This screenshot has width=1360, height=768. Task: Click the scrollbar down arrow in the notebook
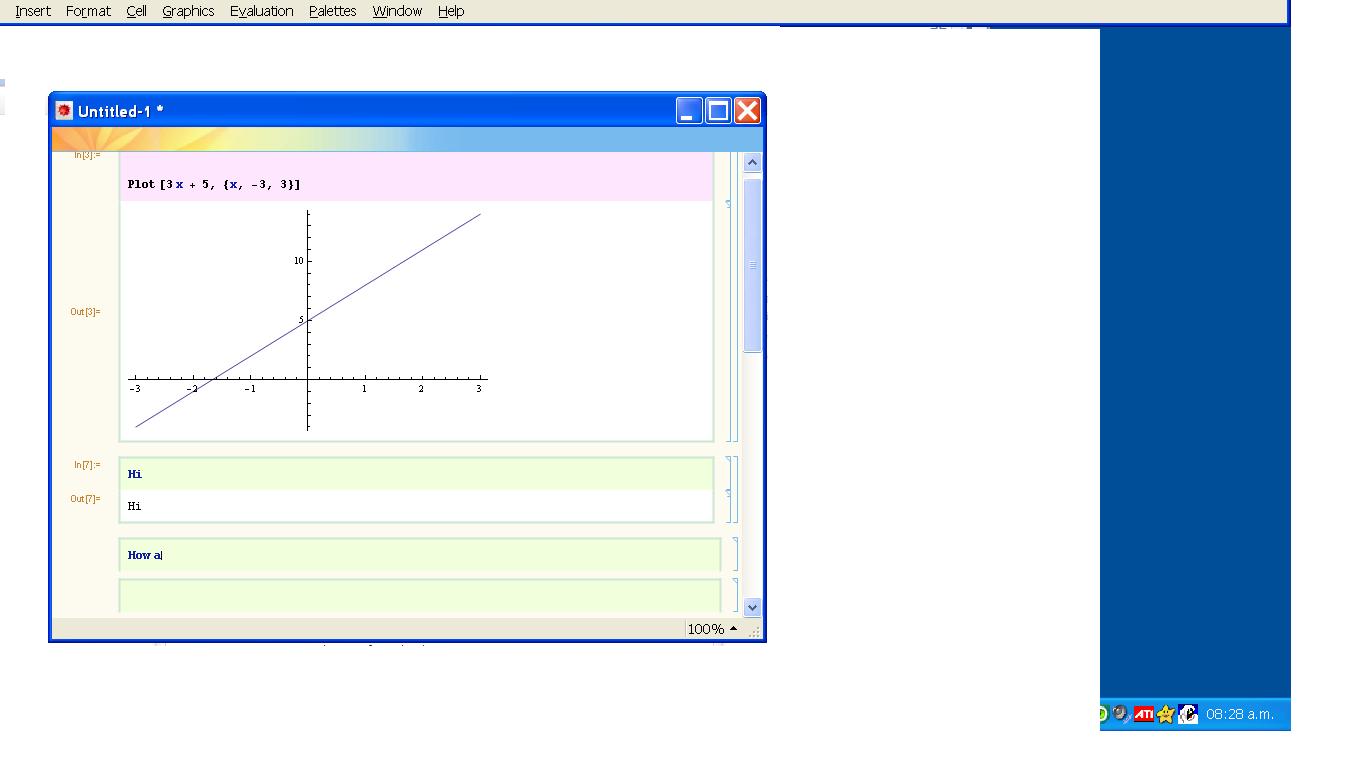click(x=751, y=606)
